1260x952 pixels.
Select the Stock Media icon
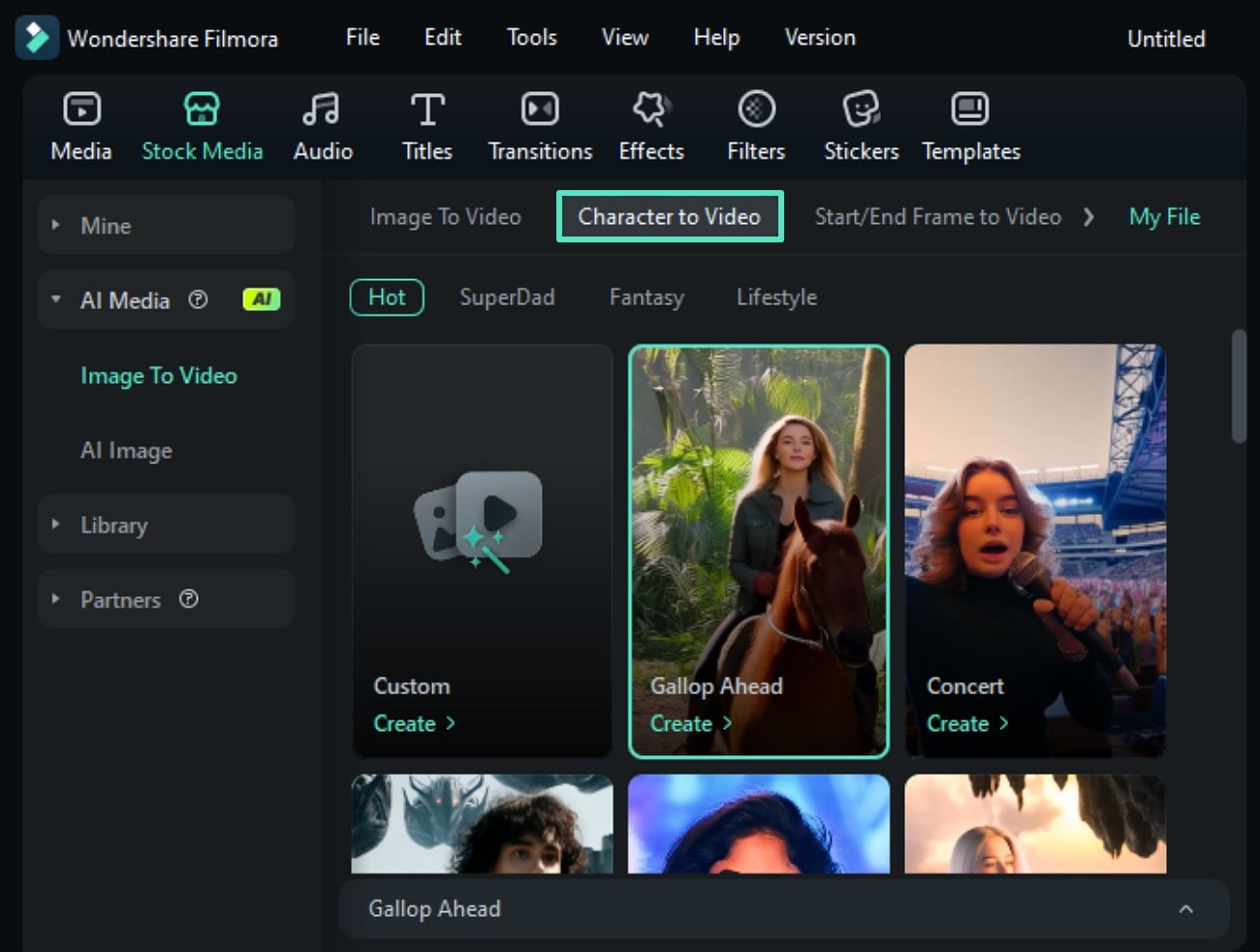tap(202, 109)
